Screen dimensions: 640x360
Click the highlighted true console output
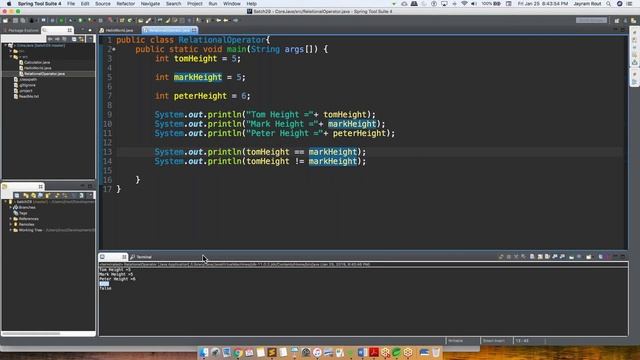click(104, 284)
